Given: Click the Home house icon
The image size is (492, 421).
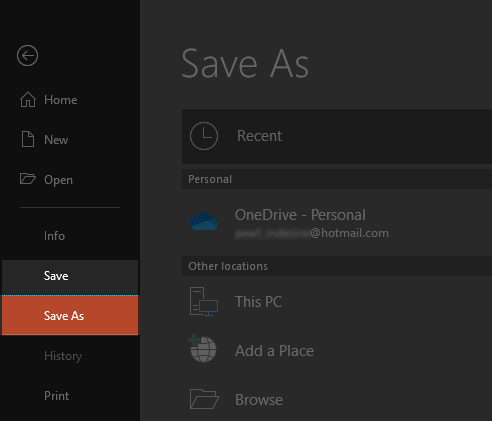Looking at the screenshot, I should point(28,99).
